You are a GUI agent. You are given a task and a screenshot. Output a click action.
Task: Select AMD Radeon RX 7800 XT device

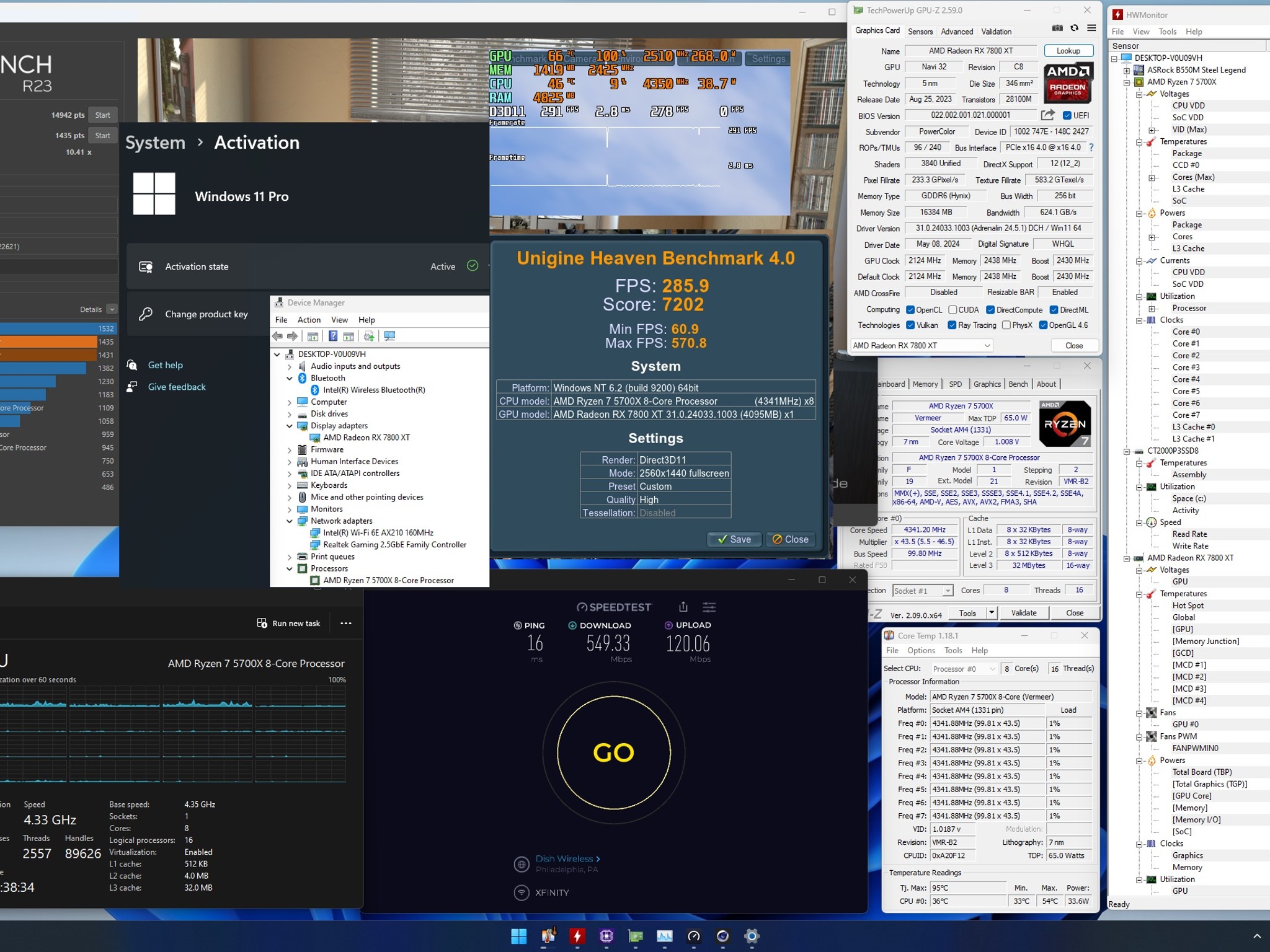point(366,438)
